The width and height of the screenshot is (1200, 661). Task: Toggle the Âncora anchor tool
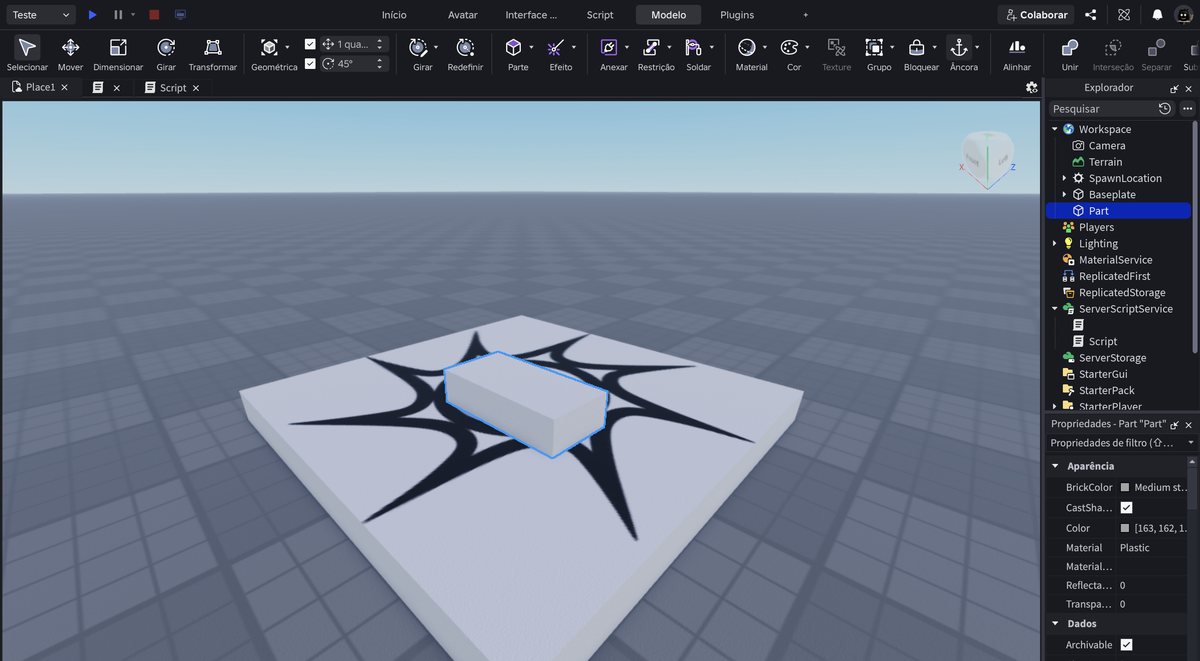pos(958,48)
